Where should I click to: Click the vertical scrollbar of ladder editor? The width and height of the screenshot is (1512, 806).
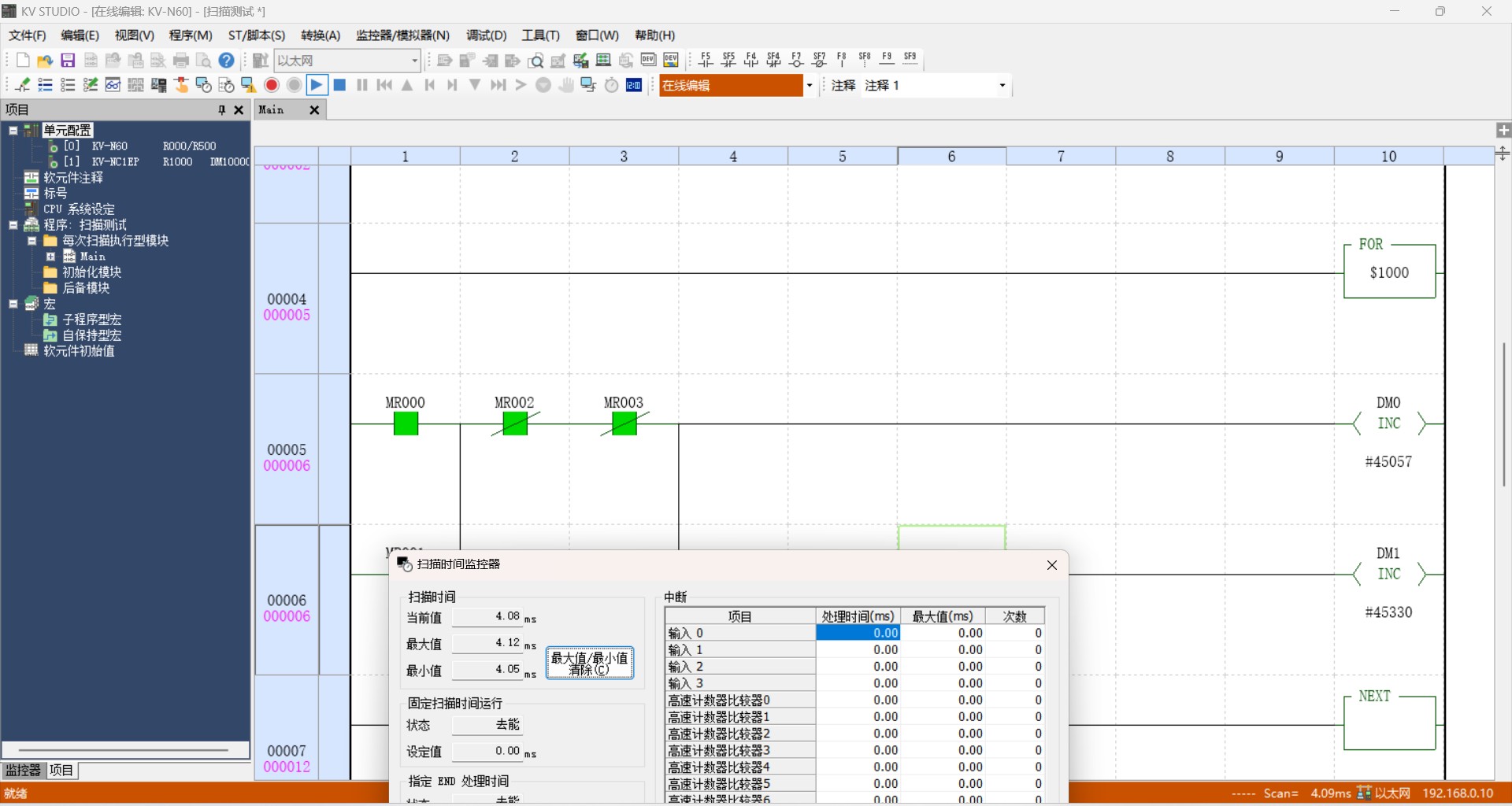pos(1503,414)
